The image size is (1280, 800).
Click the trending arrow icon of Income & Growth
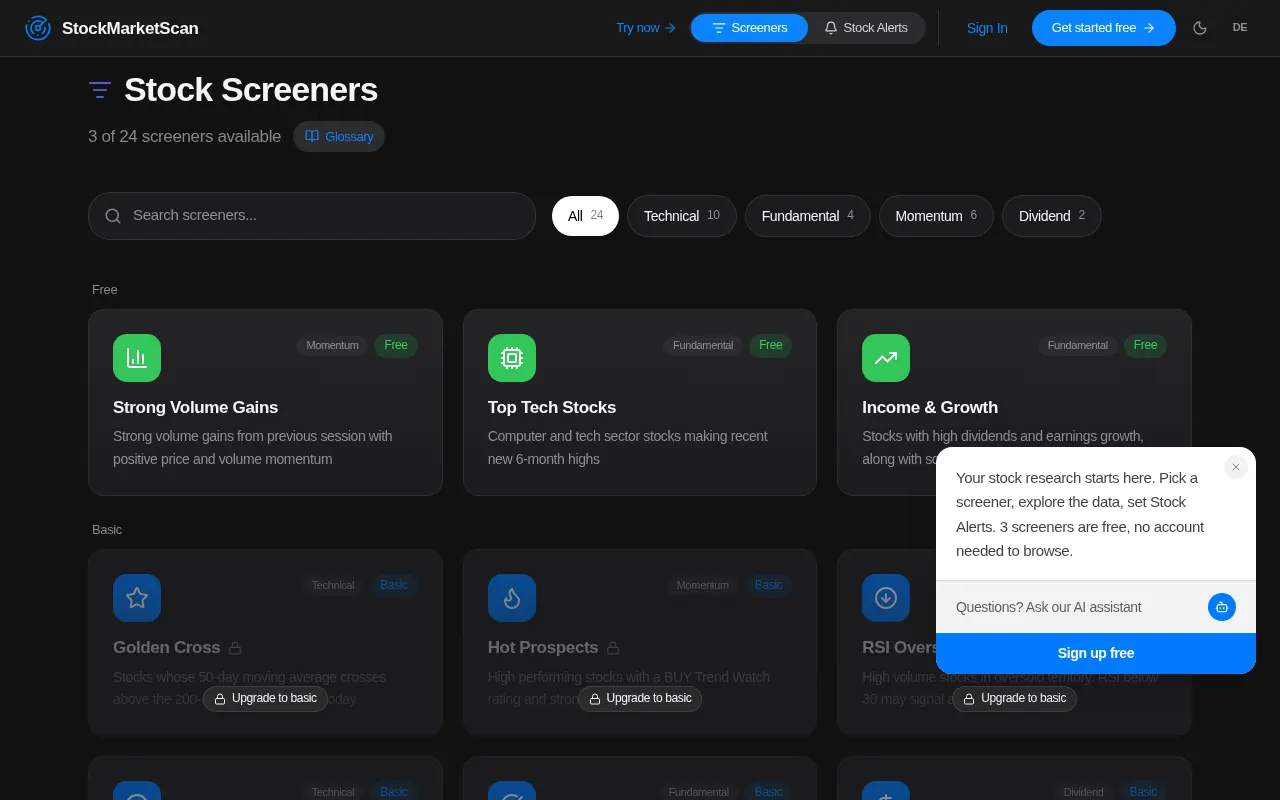886,358
